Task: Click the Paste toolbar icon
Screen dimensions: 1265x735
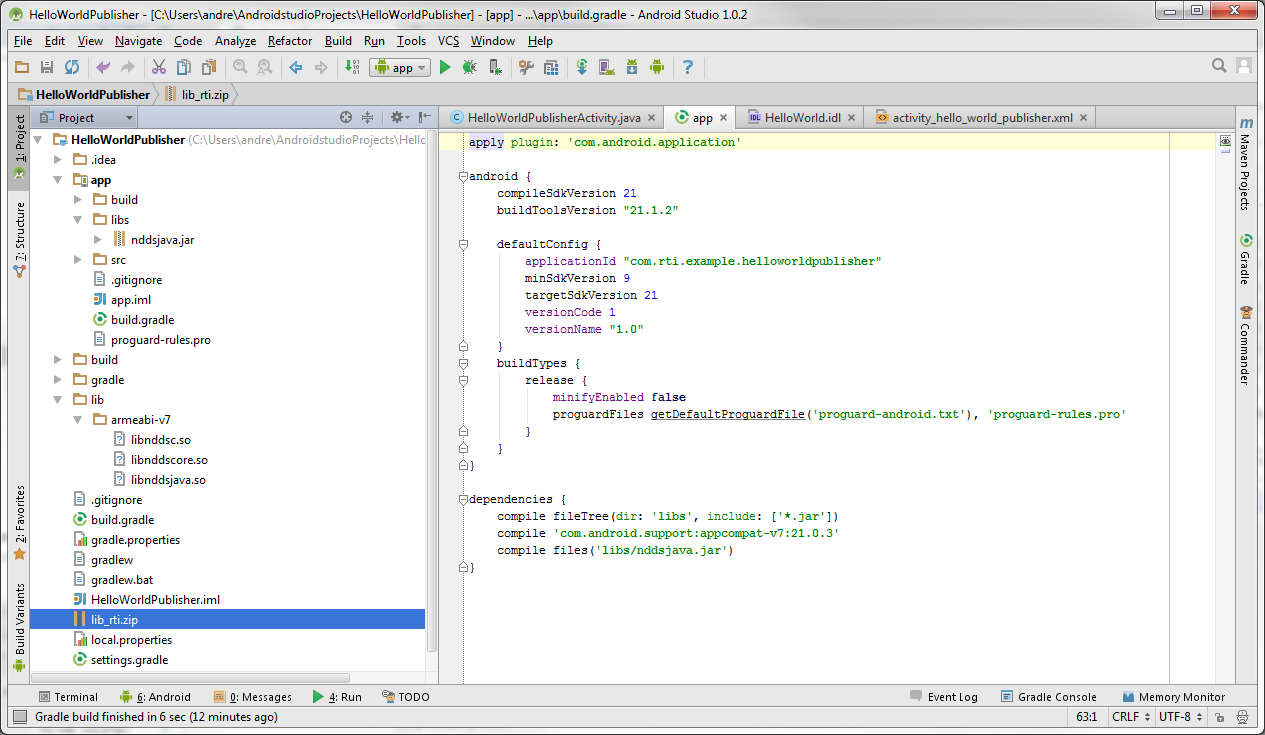Action: click(x=208, y=67)
